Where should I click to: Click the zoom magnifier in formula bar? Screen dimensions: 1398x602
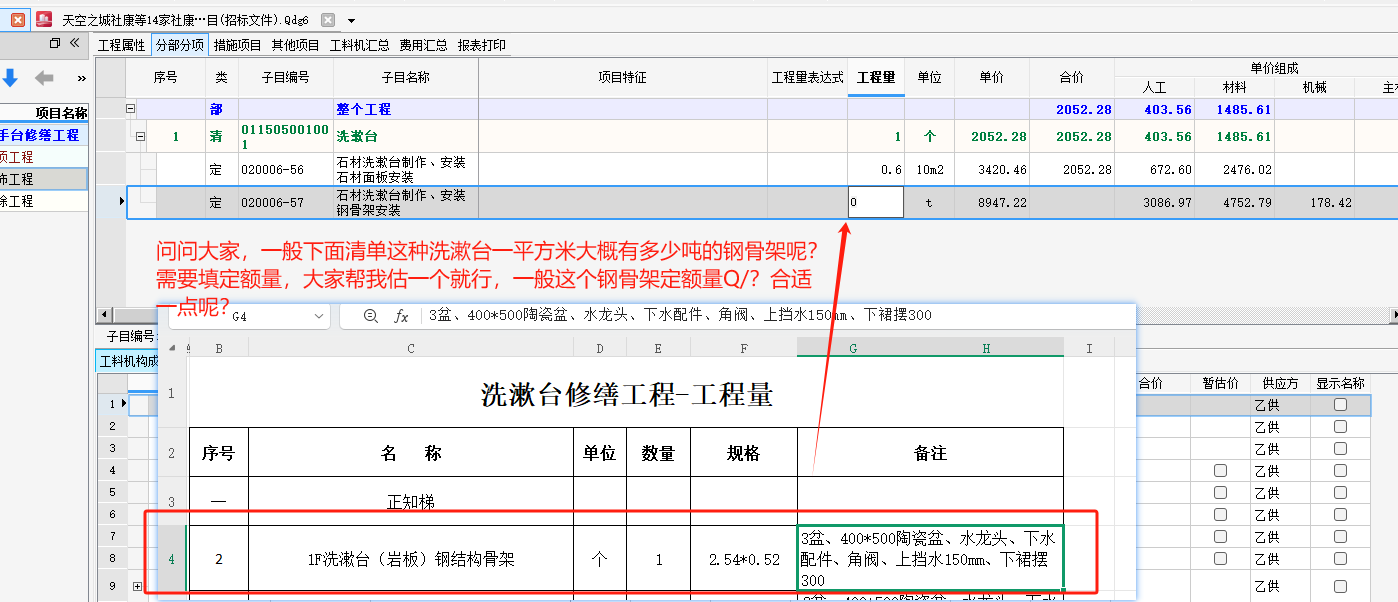(371, 316)
